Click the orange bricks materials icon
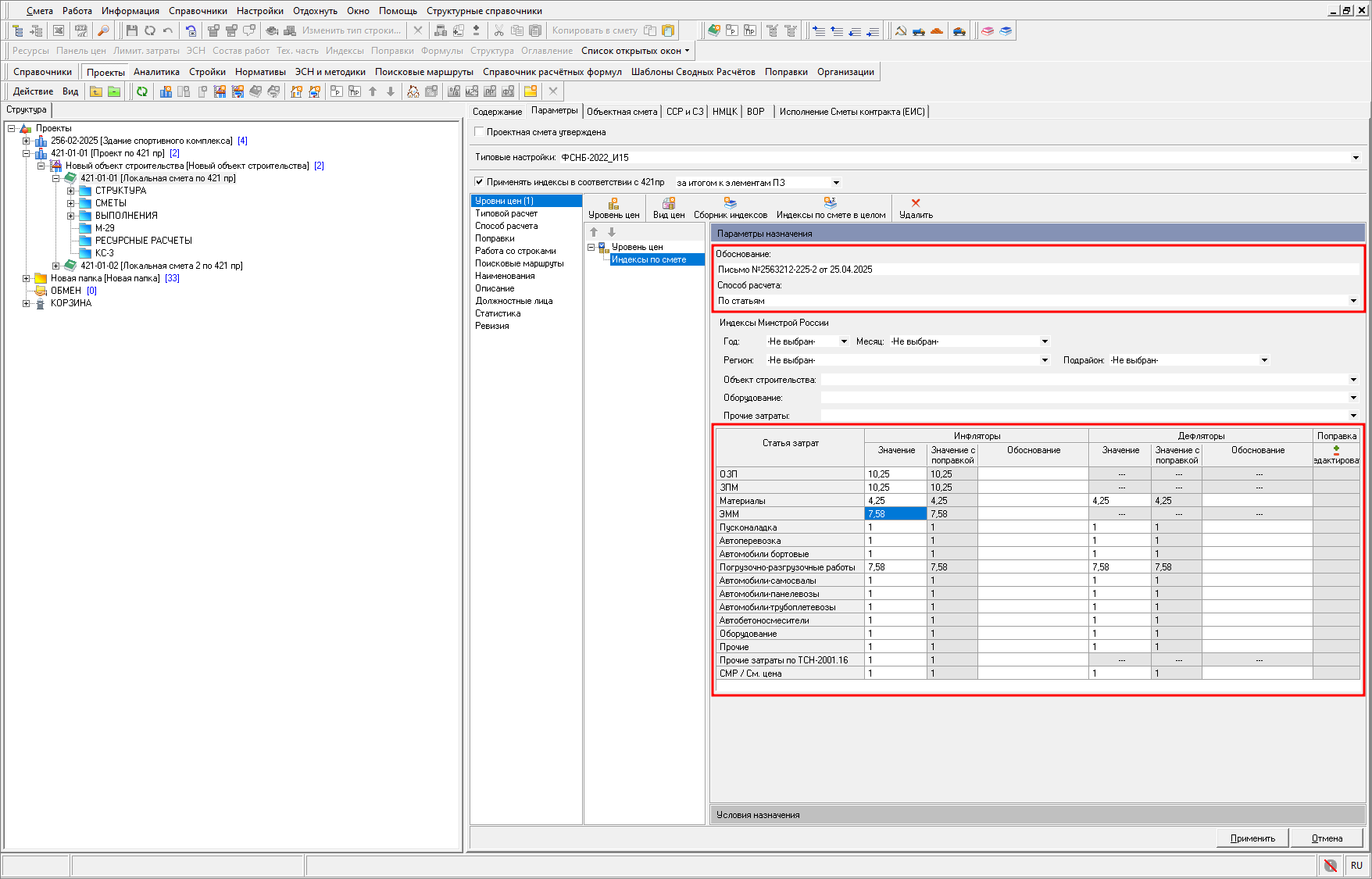 pos(937,30)
